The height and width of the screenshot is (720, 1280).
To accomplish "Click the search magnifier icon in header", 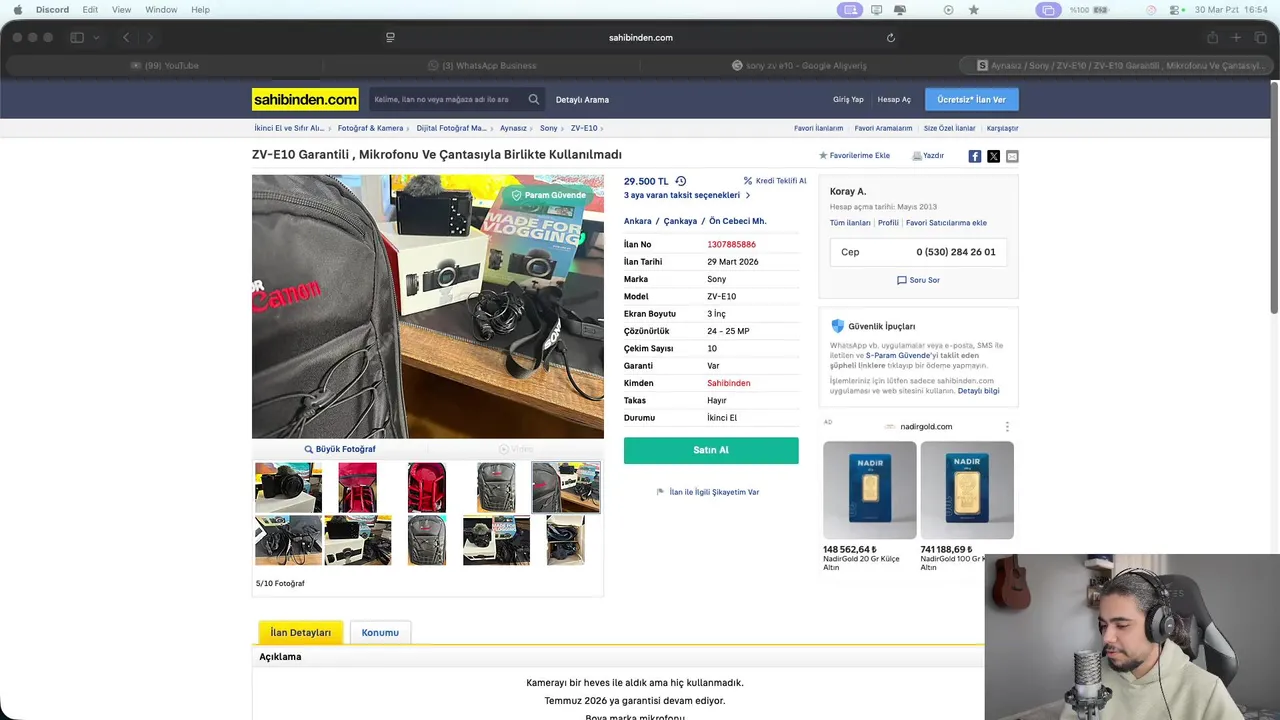I will [x=534, y=99].
